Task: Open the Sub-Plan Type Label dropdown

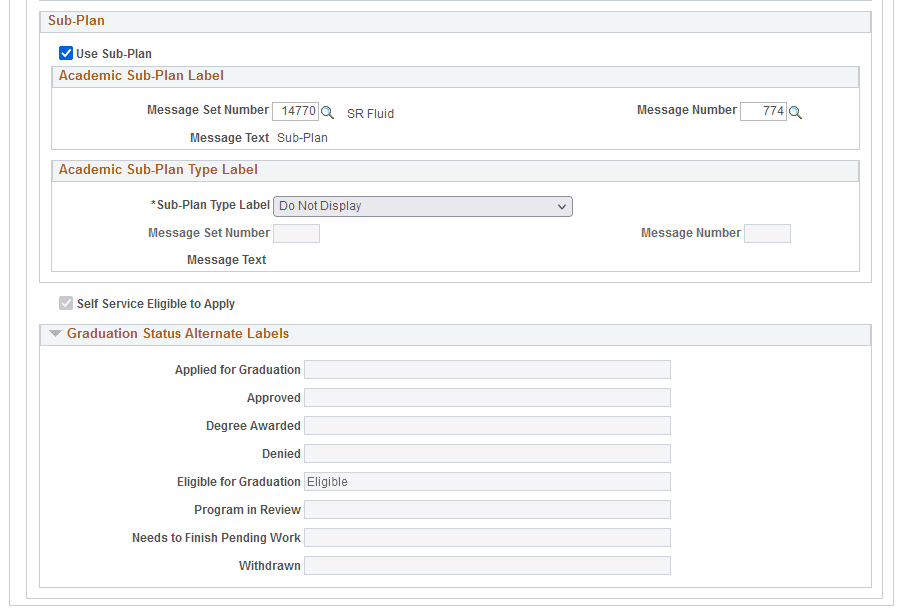Action: (422, 206)
